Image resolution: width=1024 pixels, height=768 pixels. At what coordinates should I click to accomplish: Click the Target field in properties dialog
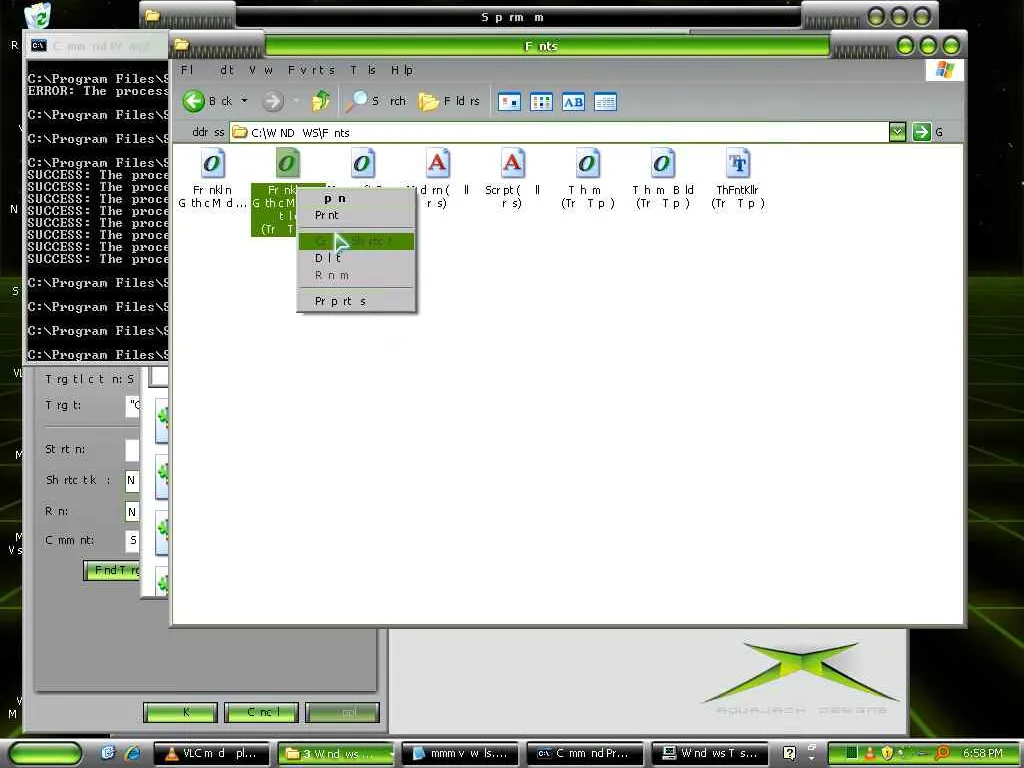tap(133, 406)
